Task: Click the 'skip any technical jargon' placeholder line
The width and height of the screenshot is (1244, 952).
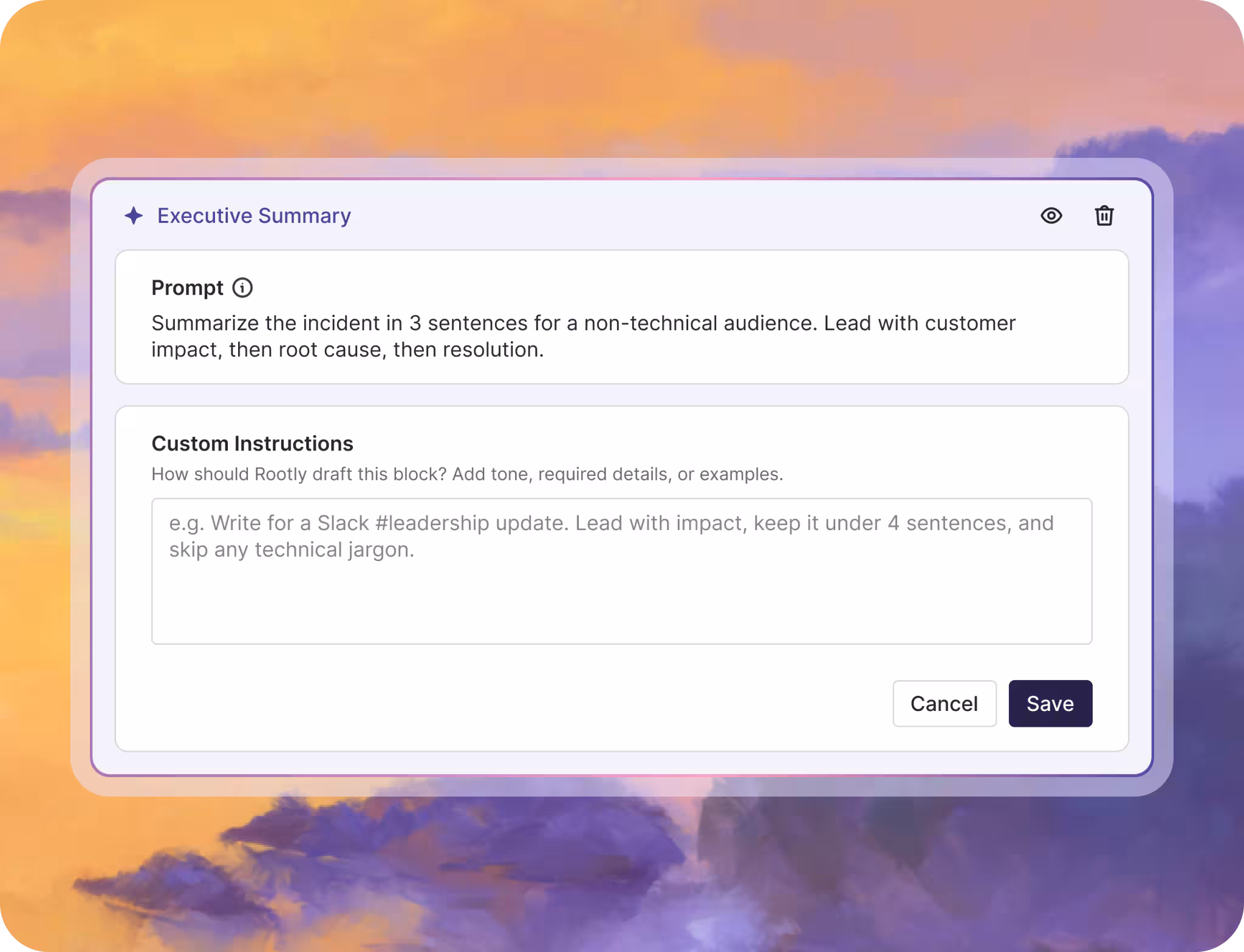Action: pyautogui.click(x=292, y=550)
